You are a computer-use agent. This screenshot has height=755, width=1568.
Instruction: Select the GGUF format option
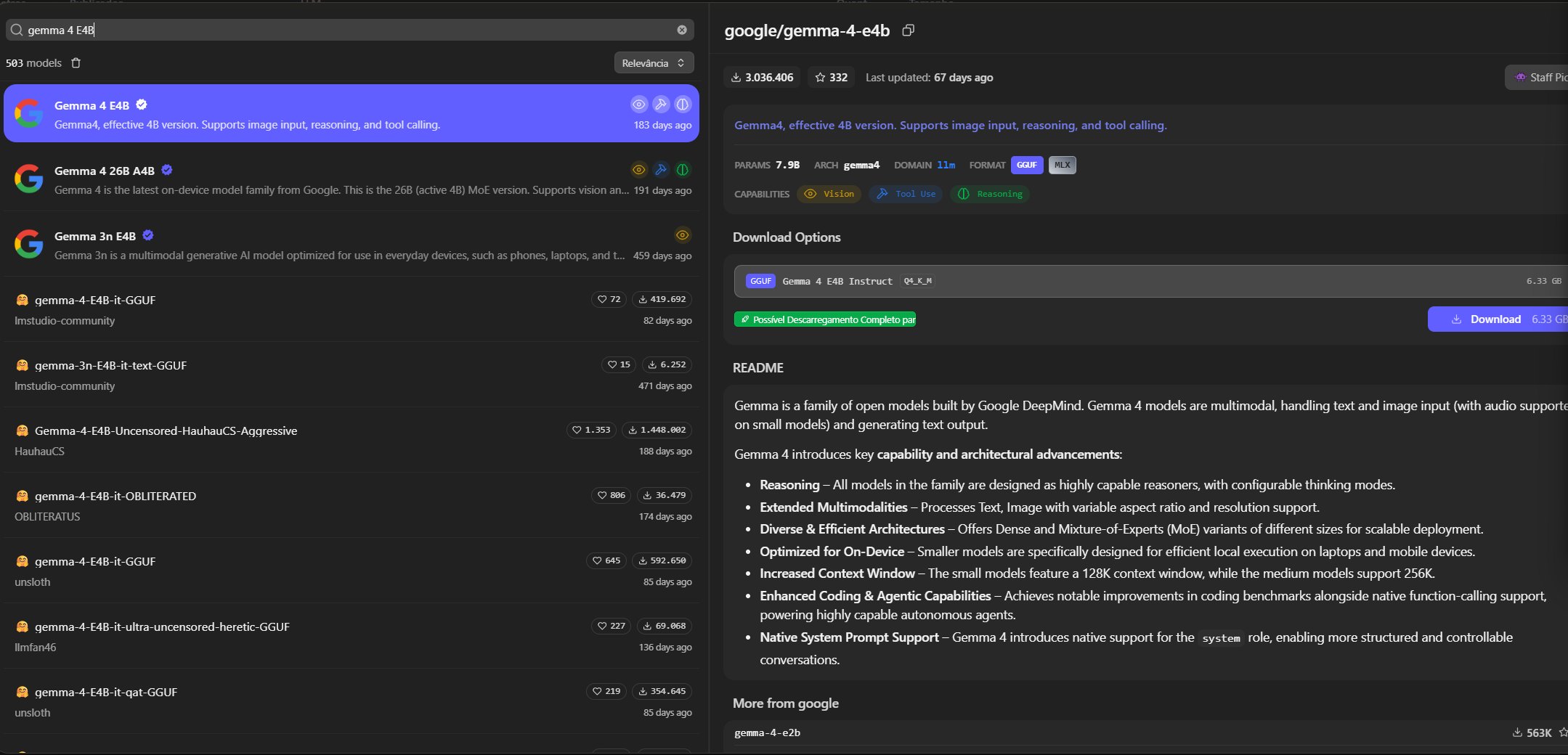coord(1027,165)
